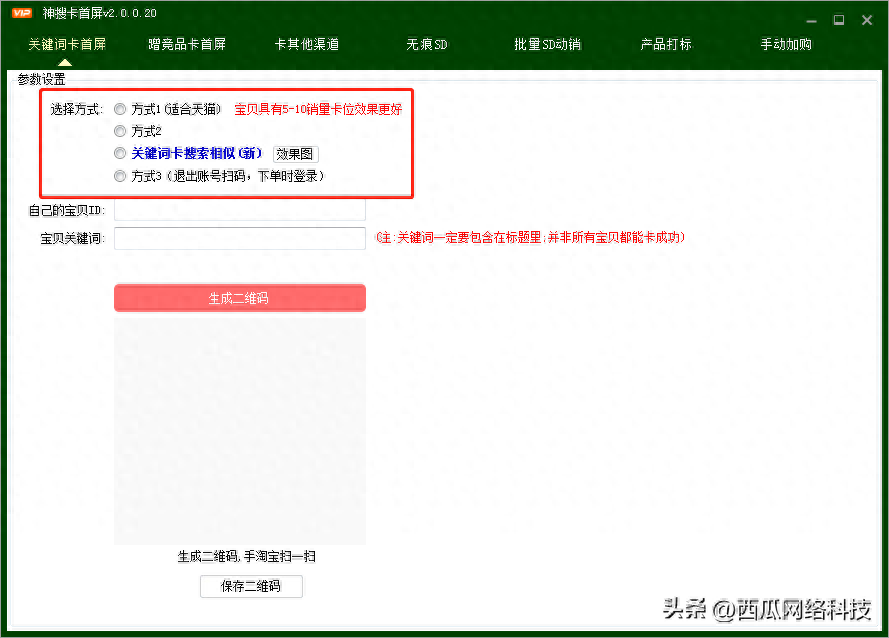The height and width of the screenshot is (638, 889).
Task: Click into the 宝贝关键词 text box
Action: pos(240,238)
